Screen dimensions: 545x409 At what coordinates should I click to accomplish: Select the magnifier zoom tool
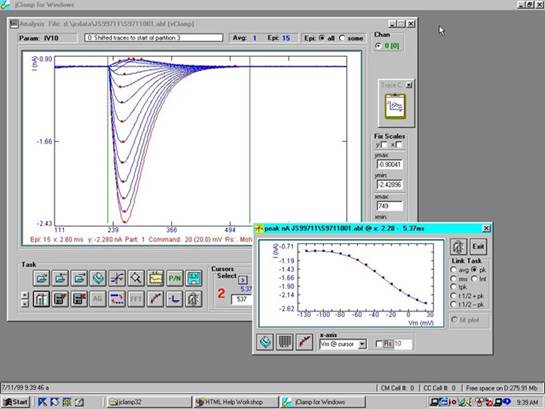(136, 278)
